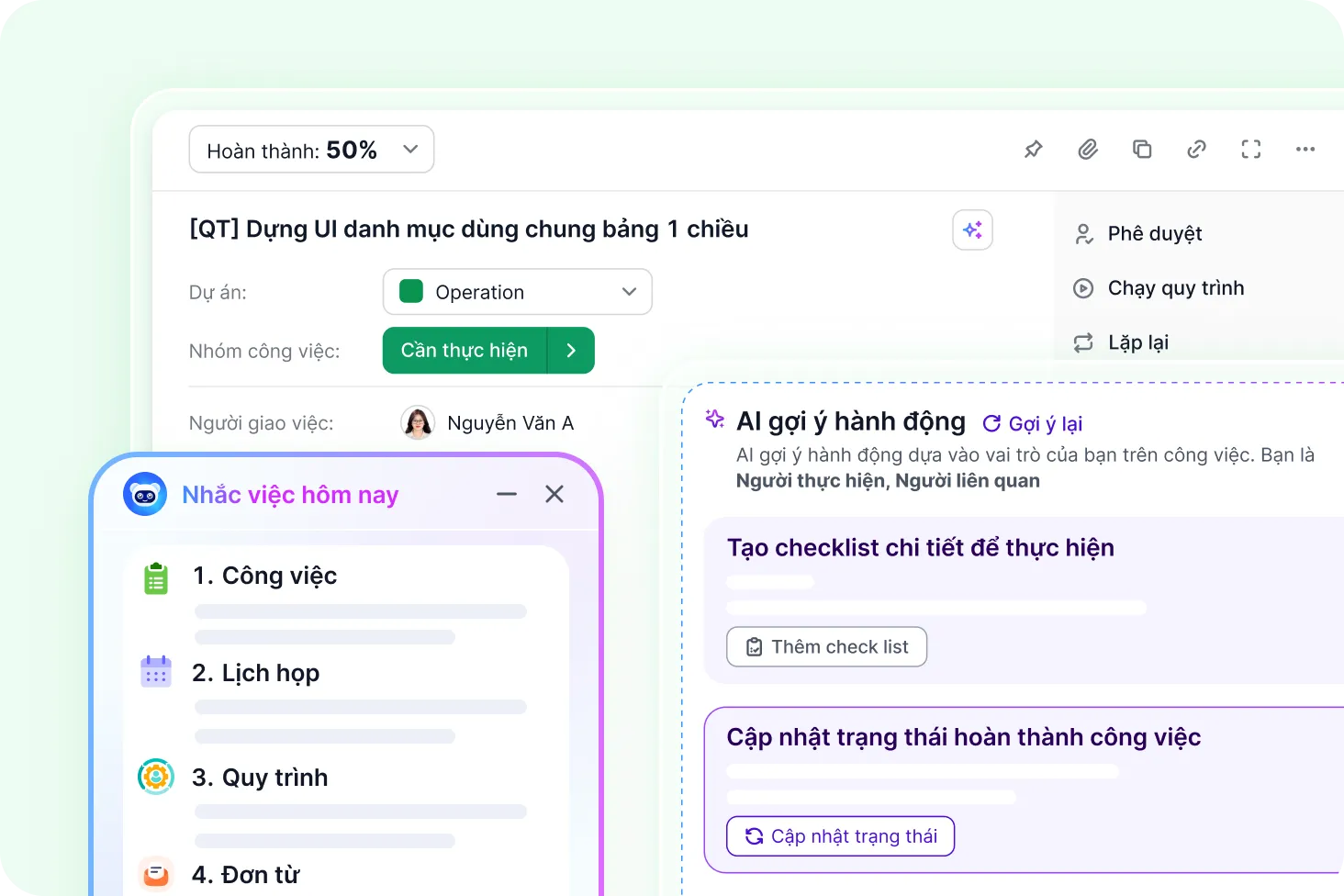Open 1. Công việc reminder item

(x=265, y=576)
